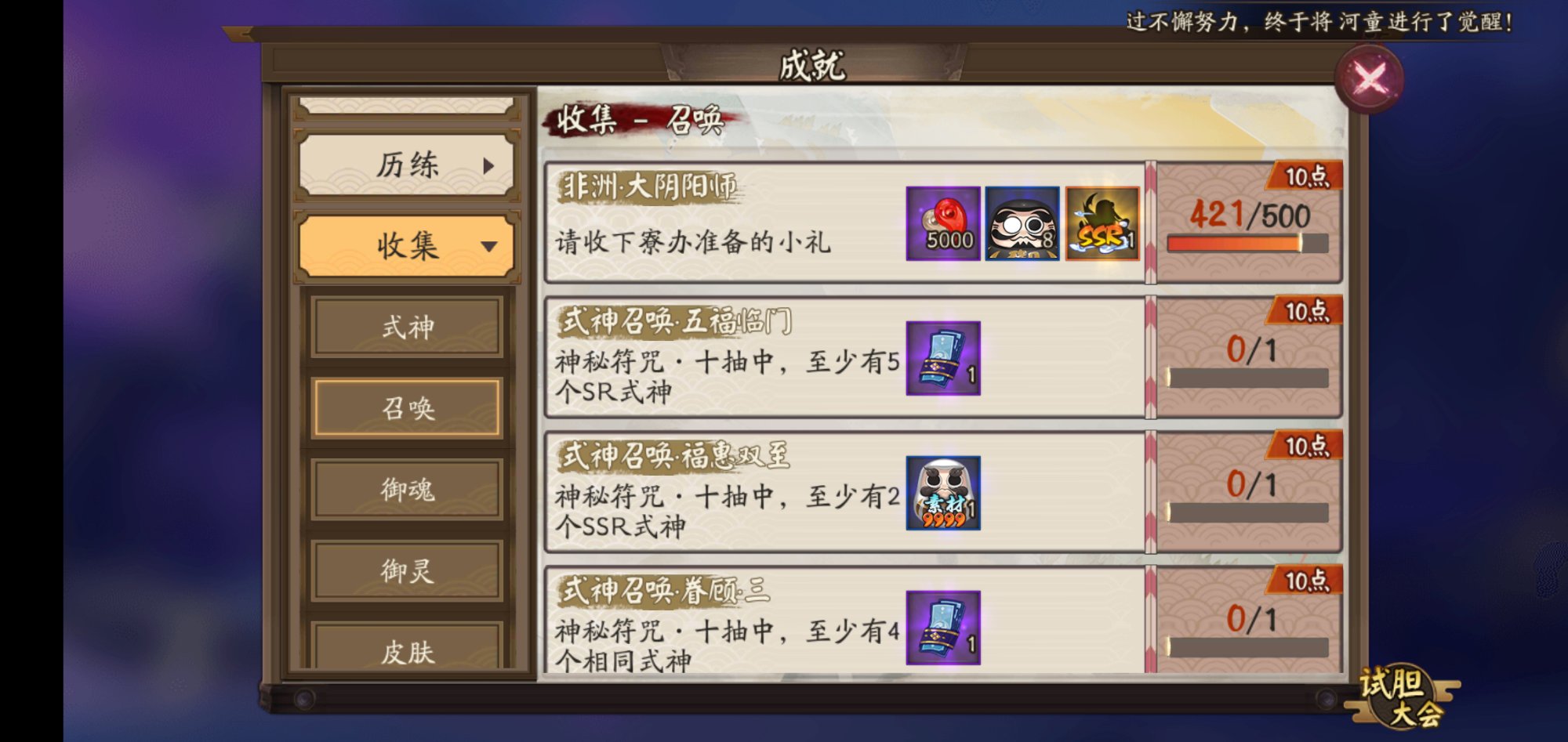Screen dimensions: 1568x742
Task: Select the 召唤 sub-tab
Action: click(407, 408)
